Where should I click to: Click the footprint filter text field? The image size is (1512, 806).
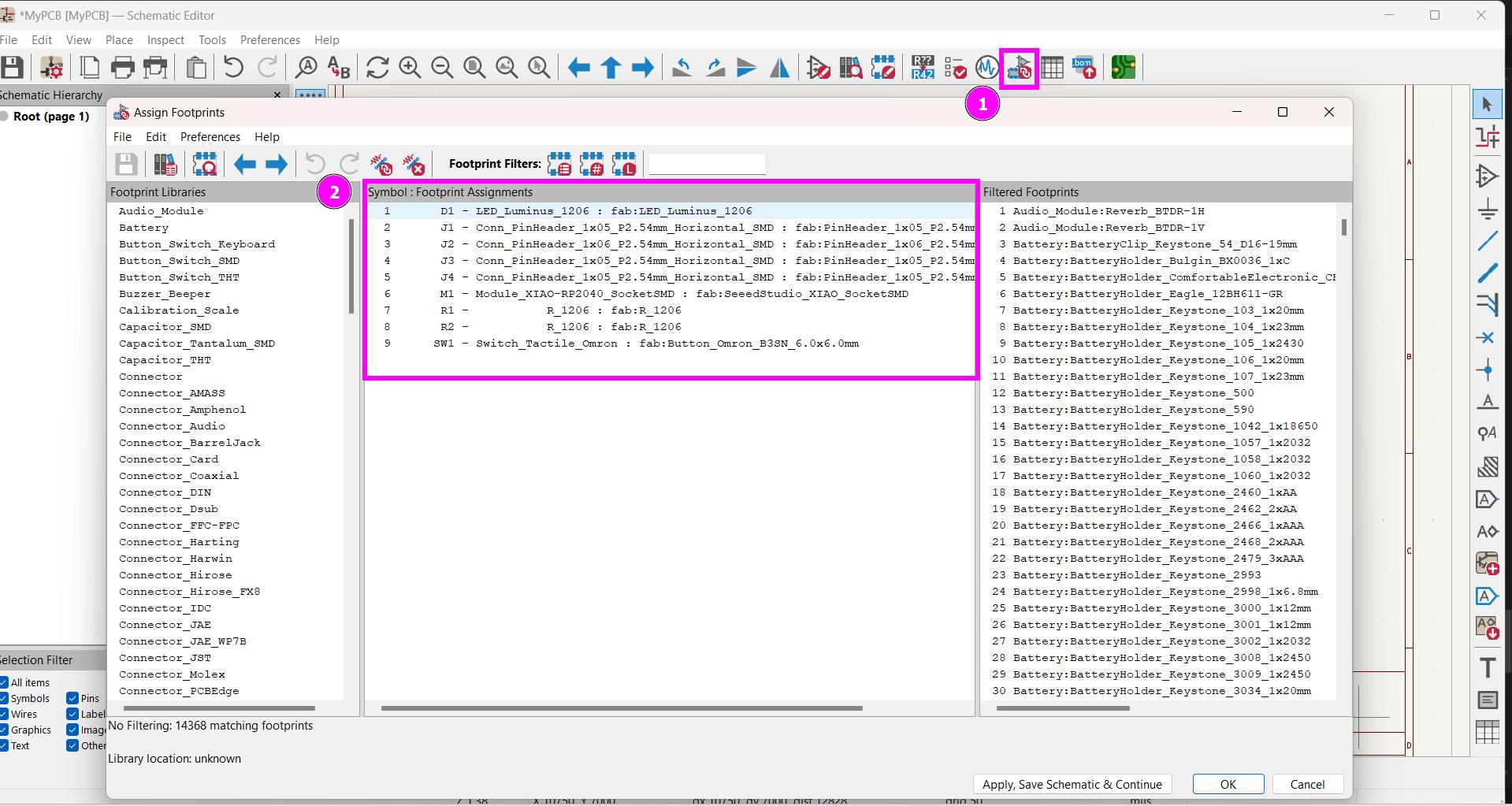tap(707, 164)
